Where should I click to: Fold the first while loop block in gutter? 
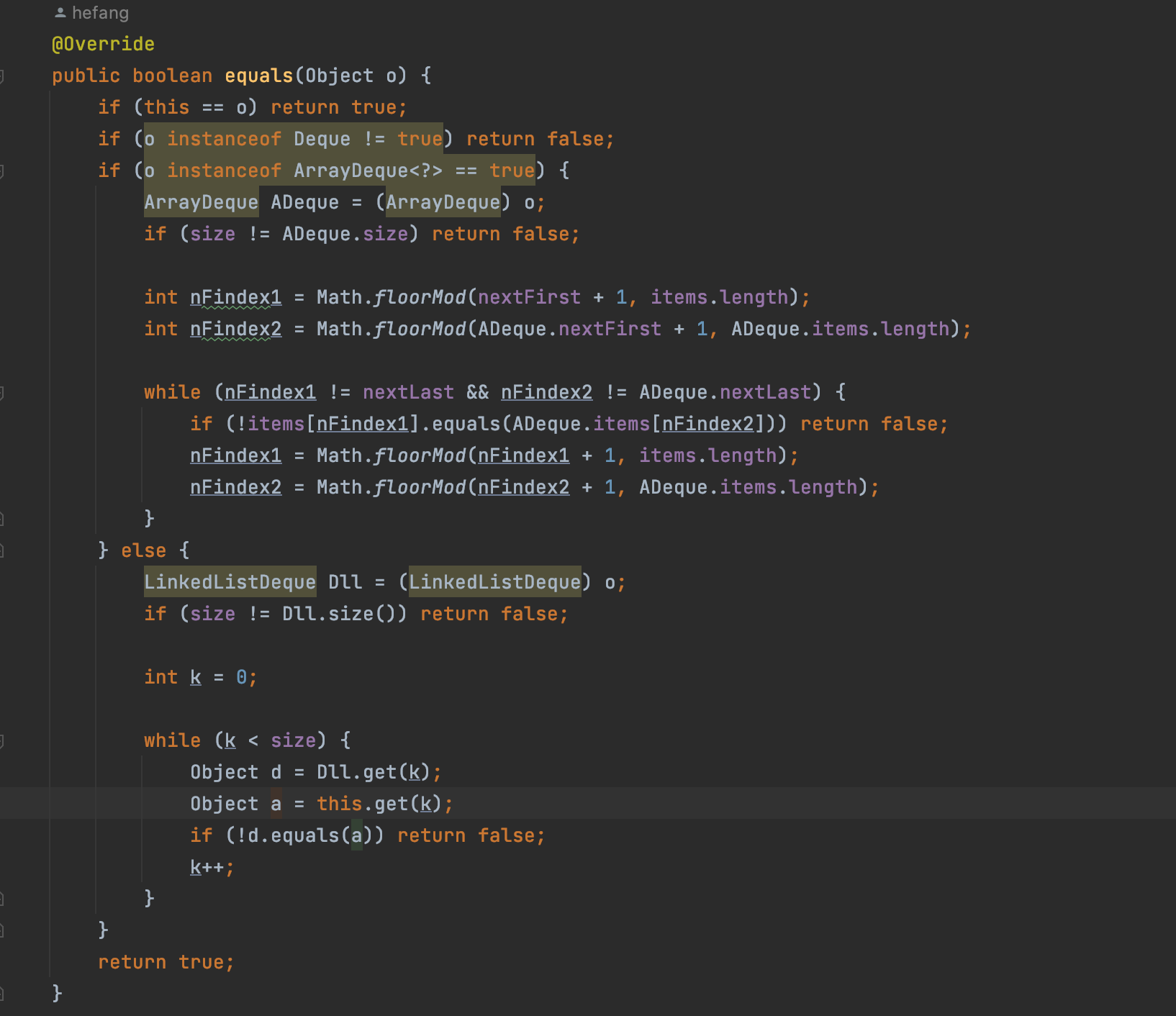pos(2,392)
